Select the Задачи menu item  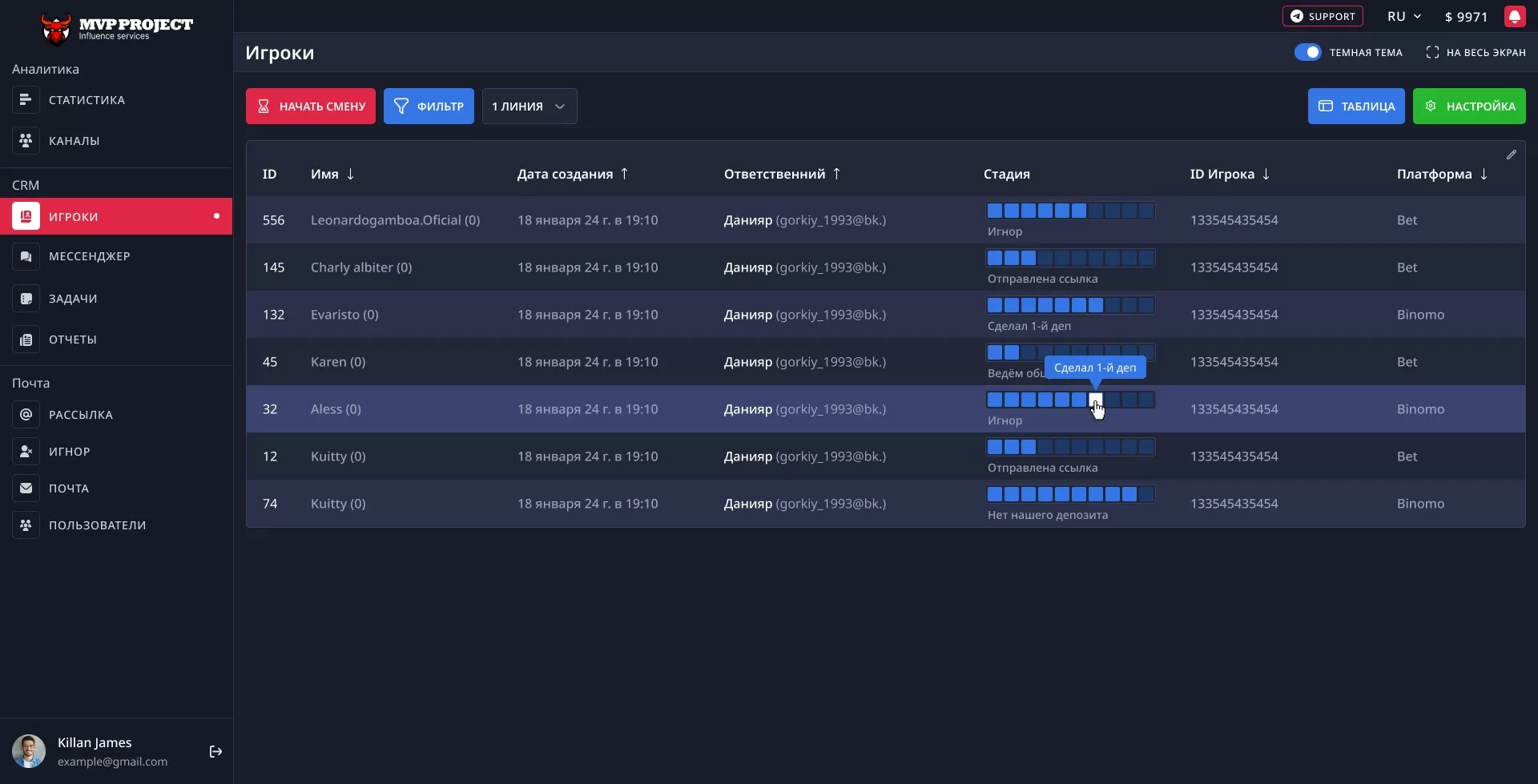coord(72,299)
